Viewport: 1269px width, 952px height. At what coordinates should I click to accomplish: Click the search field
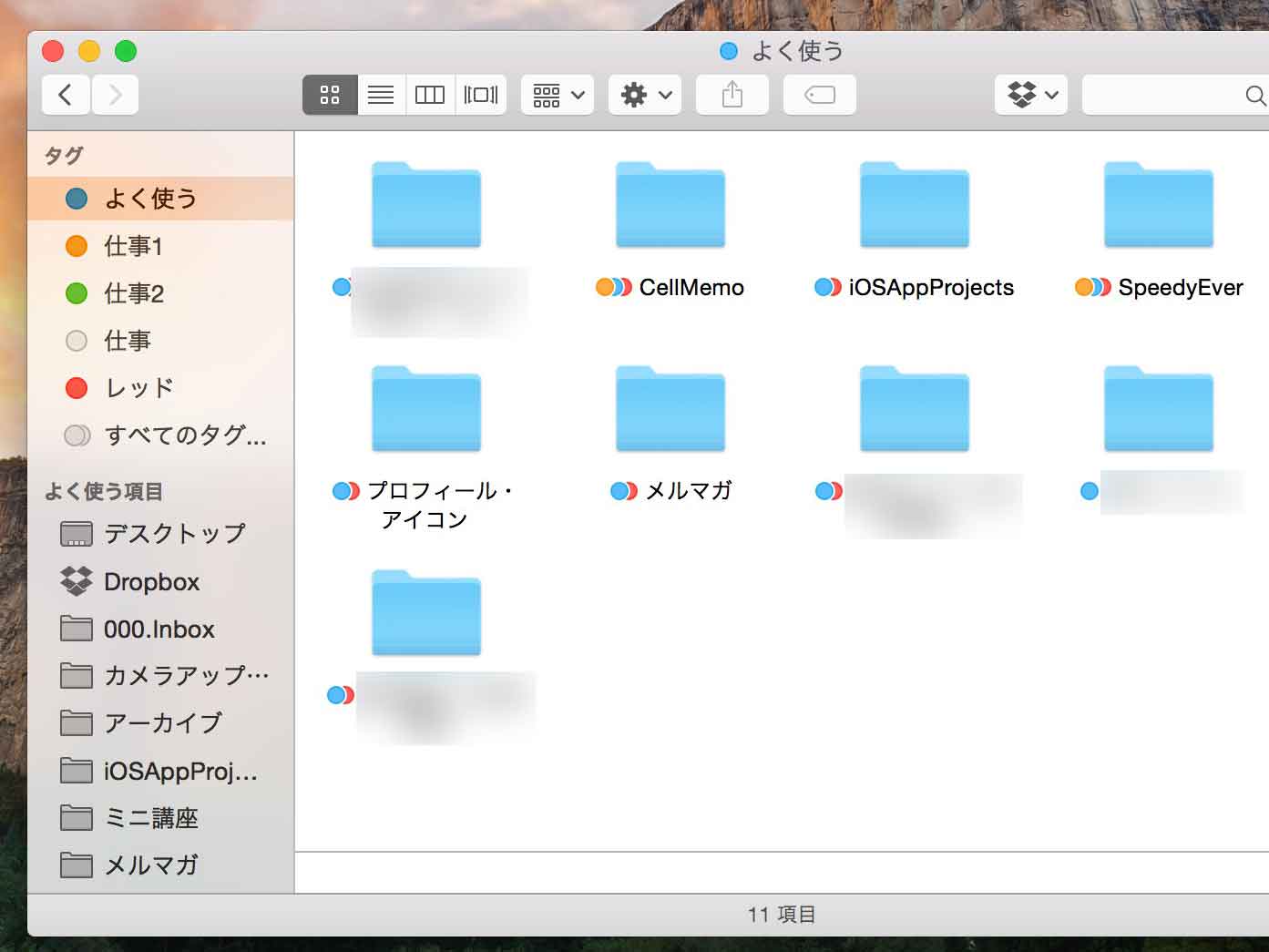click(x=1175, y=95)
